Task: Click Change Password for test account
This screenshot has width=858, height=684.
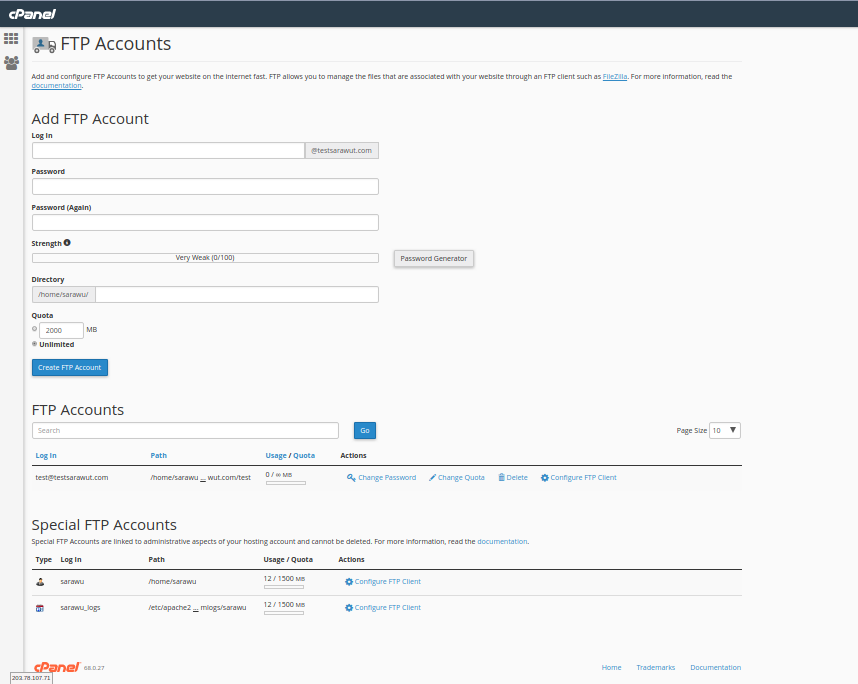Action: click(381, 478)
